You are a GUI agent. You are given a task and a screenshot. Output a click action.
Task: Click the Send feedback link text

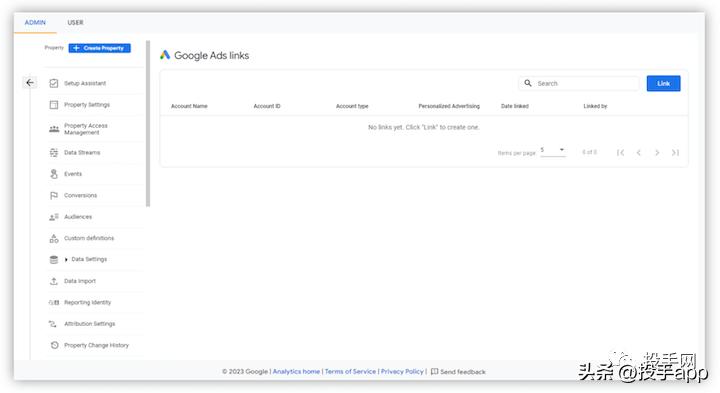[x=463, y=372]
